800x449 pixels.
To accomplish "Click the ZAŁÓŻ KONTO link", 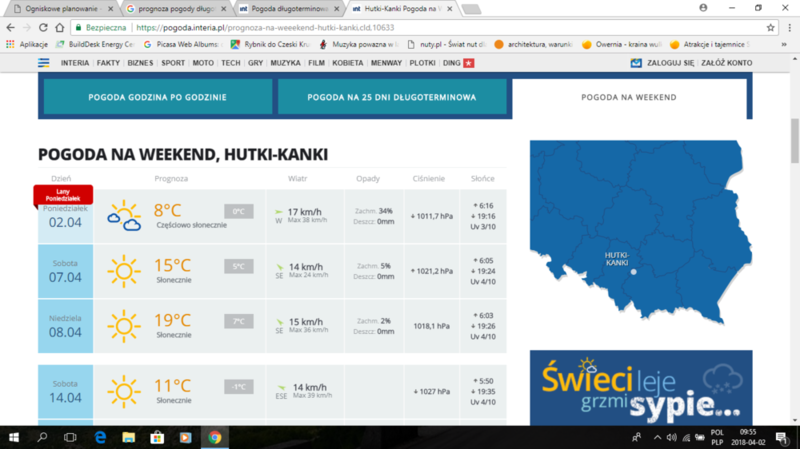I will click(x=726, y=63).
